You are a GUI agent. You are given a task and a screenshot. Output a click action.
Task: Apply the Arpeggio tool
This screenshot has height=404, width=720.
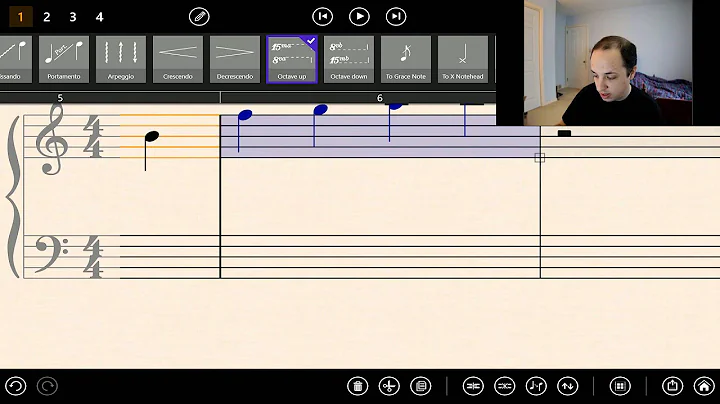(121, 60)
